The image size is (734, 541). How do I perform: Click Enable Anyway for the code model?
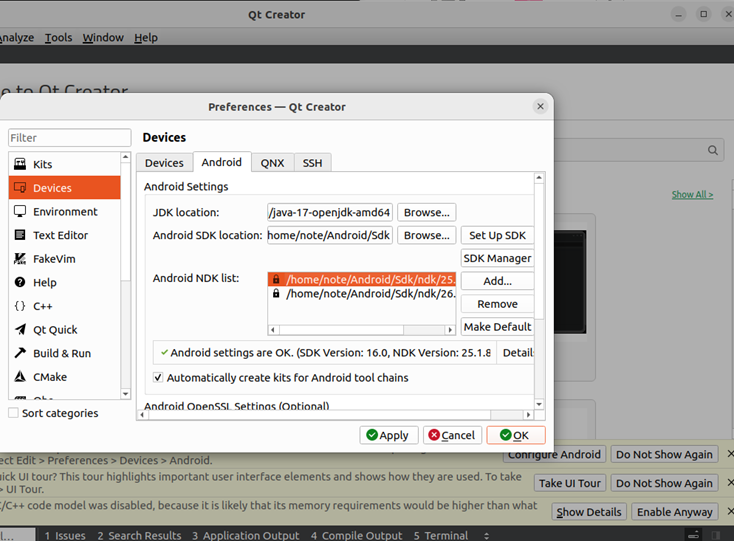[x=675, y=512]
